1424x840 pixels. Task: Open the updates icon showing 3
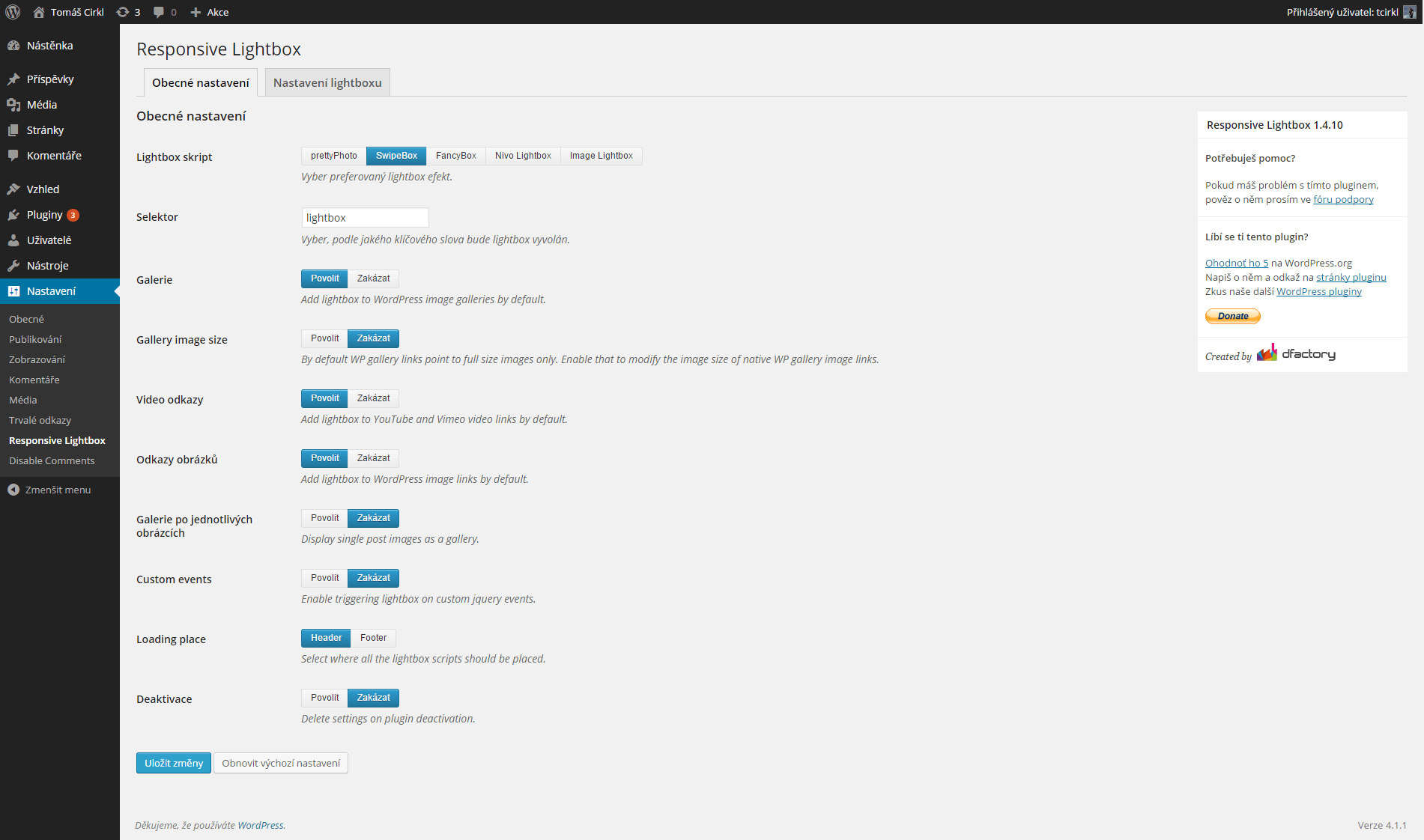pyautogui.click(x=123, y=12)
